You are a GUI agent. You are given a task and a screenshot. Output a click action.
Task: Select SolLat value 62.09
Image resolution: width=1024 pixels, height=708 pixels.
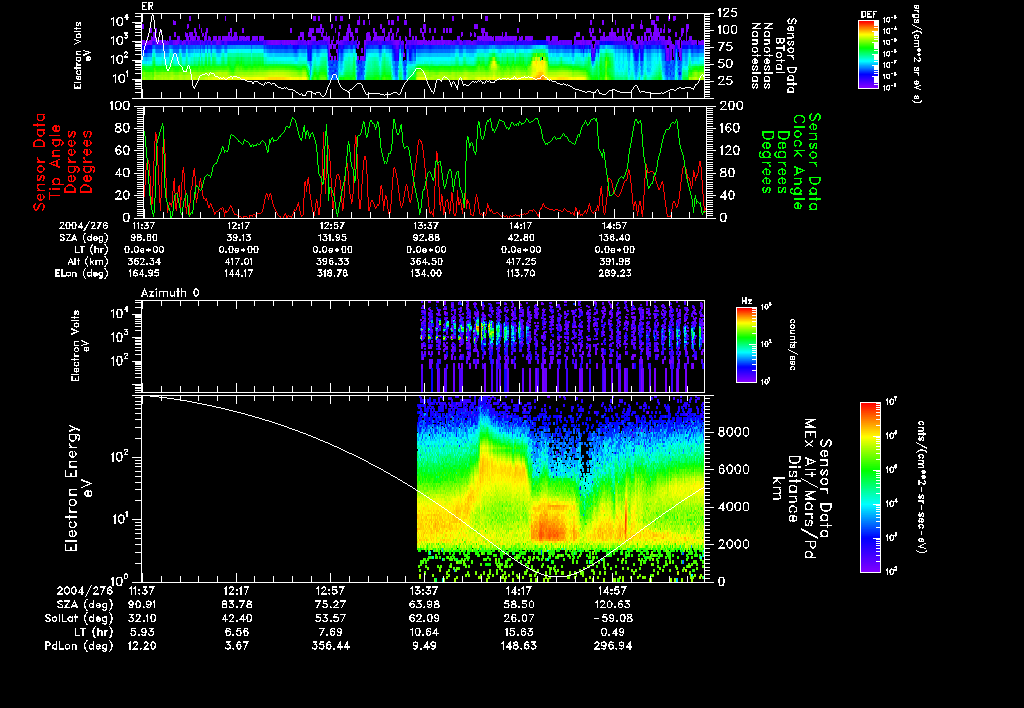(424, 618)
